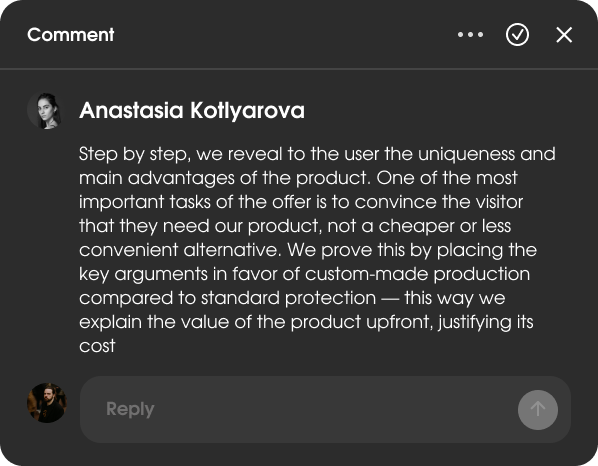Image resolution: width=598 pixels, height=466 pixels.
Task: Click the phrase "main advantages" in the comment
Action: click(x=157, y=178)
